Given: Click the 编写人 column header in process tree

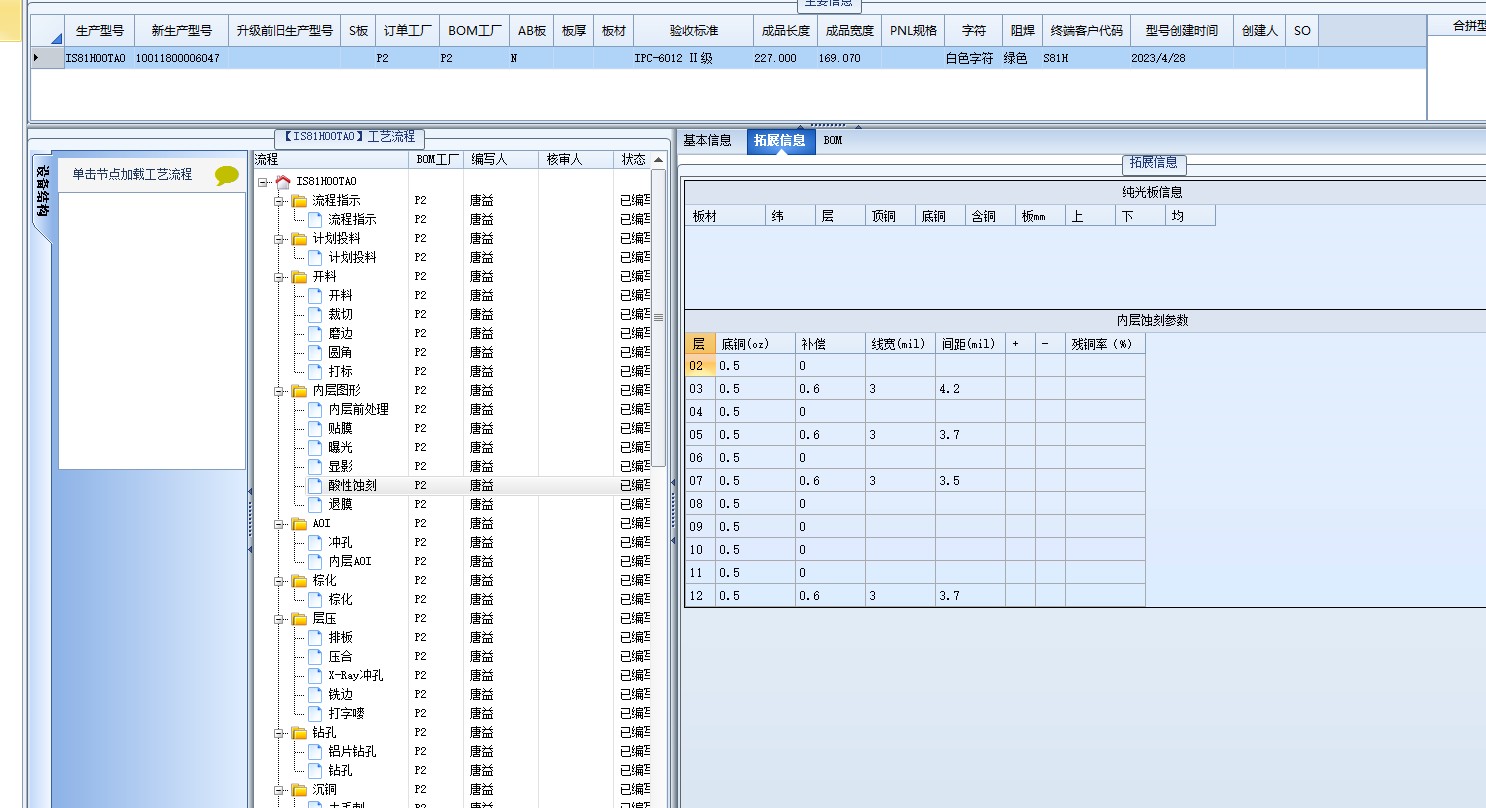Looking at the screenshot, I should click(x=501, y=159).
